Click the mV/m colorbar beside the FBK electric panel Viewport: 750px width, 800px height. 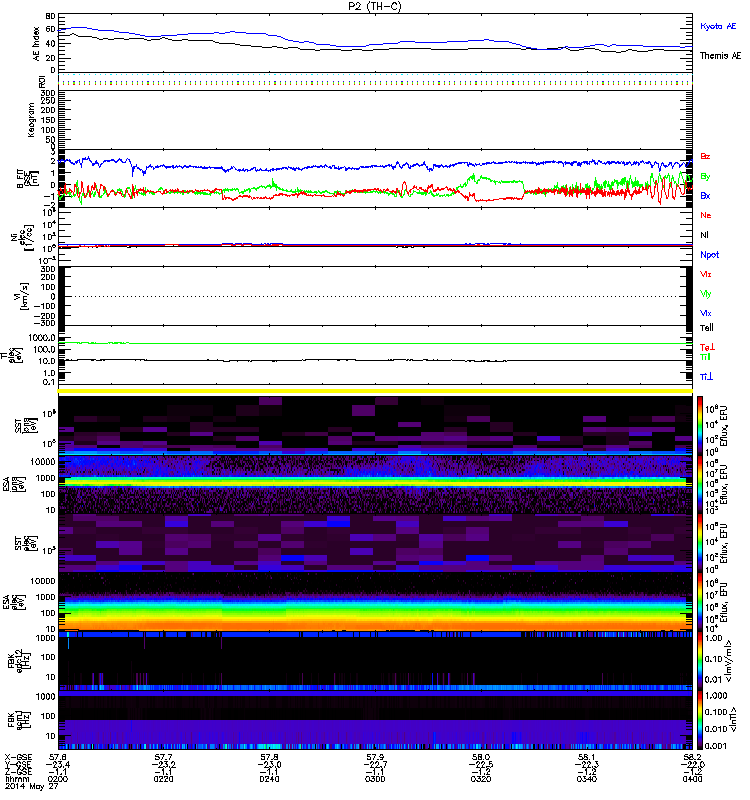[700, 661]
